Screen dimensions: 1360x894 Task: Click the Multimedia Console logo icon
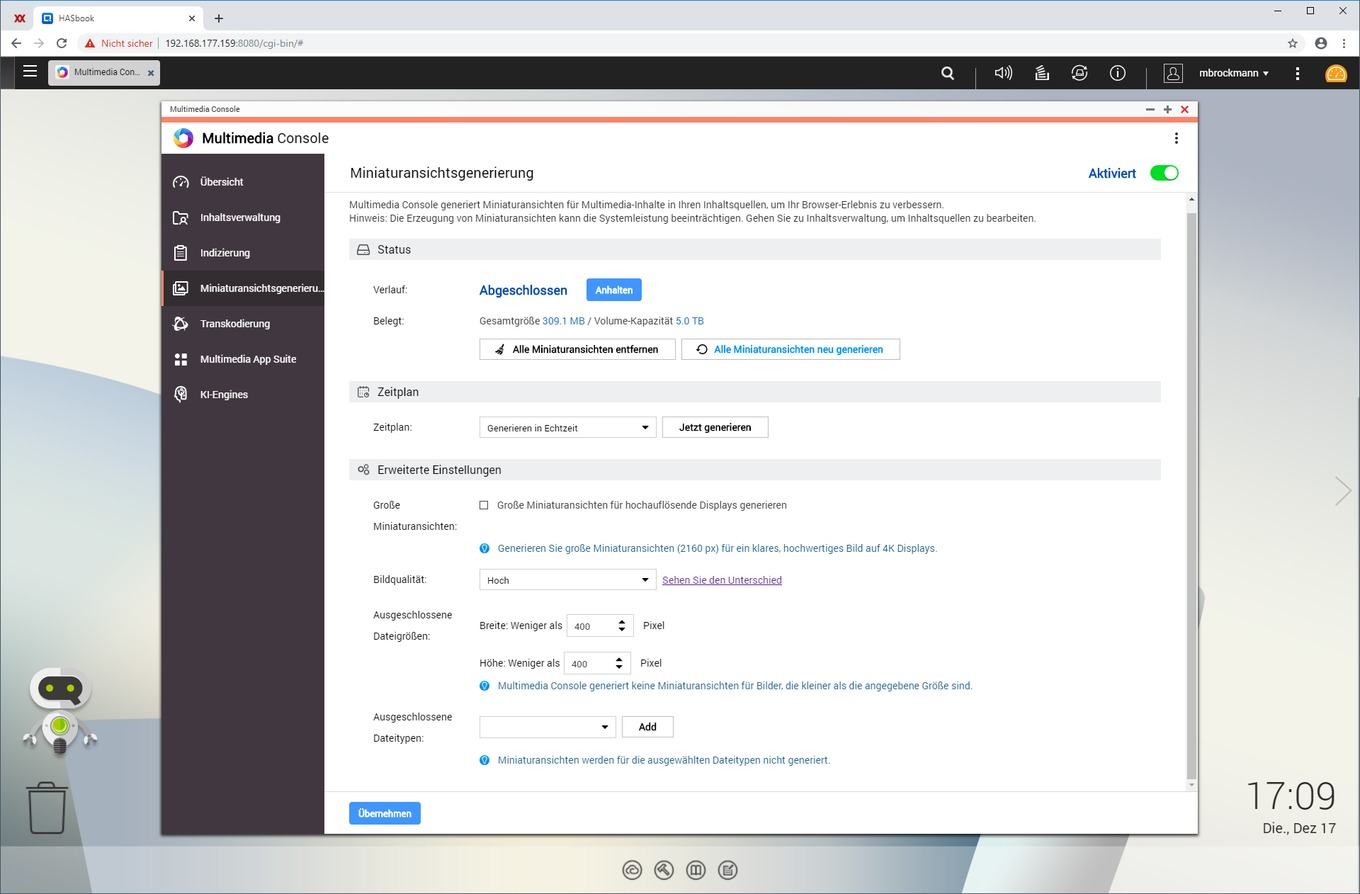click(183, 138)
